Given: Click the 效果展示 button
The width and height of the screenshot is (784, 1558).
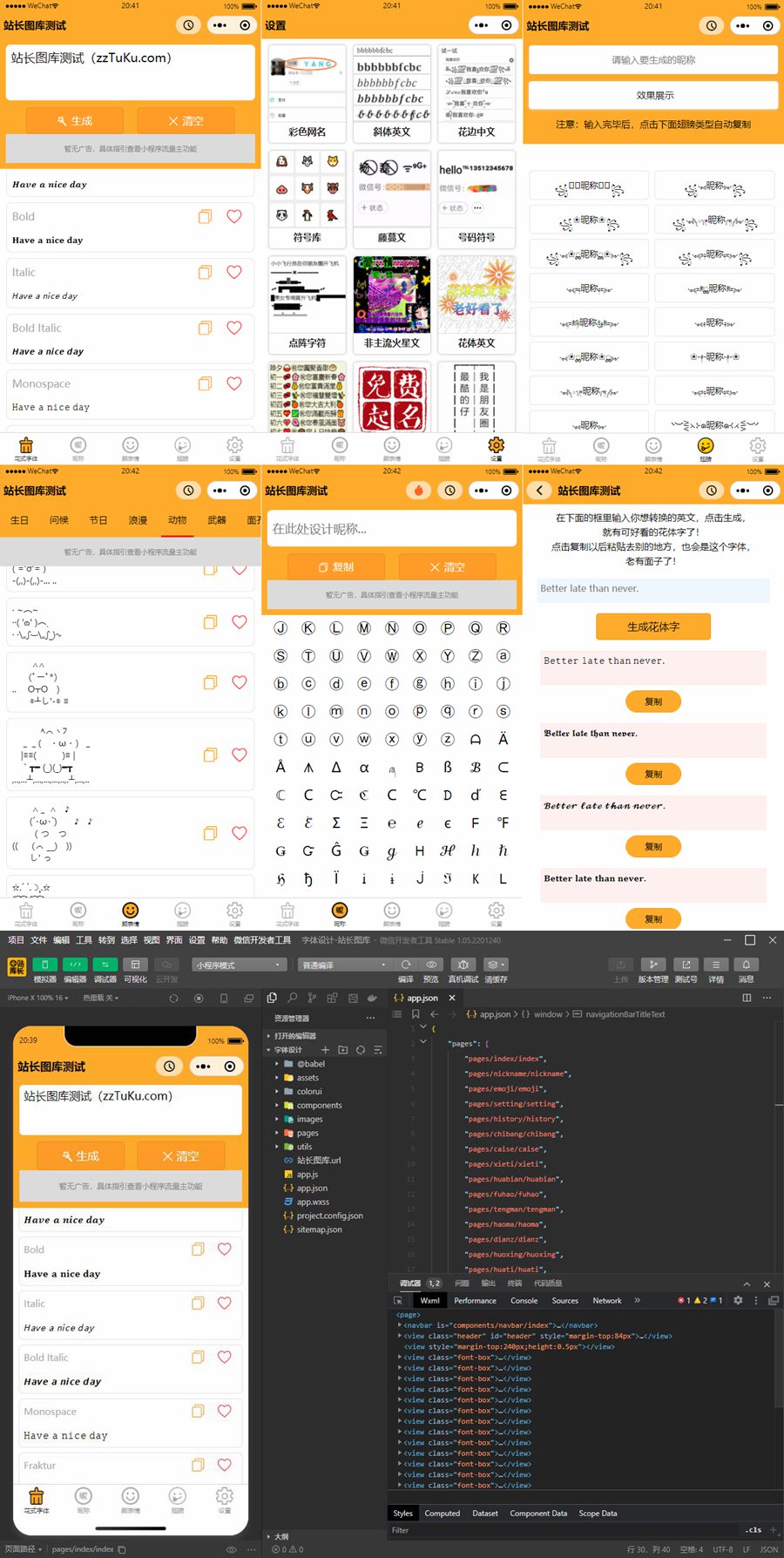Looking at the screenshot, I should [x=653, y=95].
